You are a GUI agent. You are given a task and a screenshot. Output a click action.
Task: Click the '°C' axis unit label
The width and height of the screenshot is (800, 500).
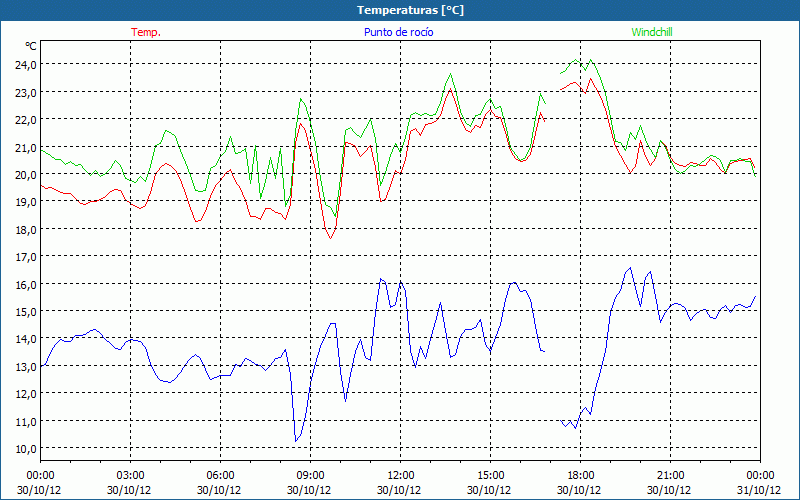pos(31,46)
